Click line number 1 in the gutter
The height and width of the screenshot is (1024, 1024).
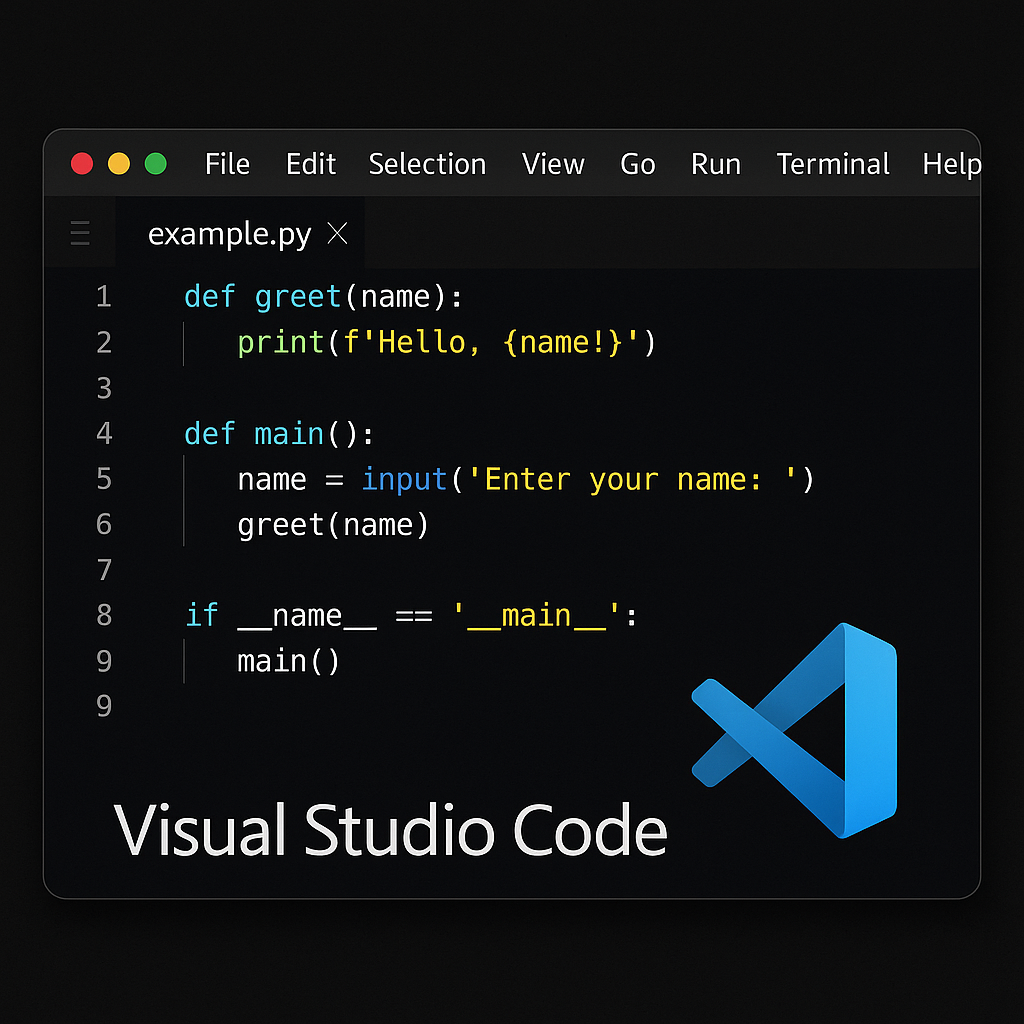point(104,297)
